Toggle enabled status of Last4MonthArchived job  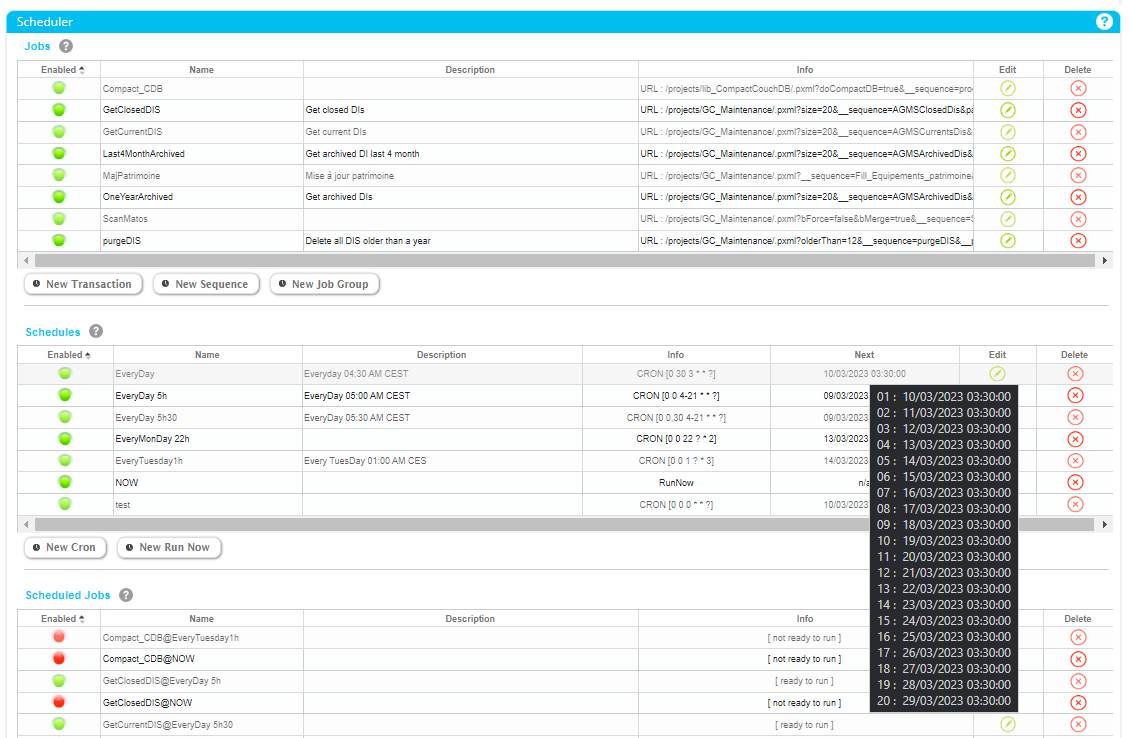coord(59,154)
